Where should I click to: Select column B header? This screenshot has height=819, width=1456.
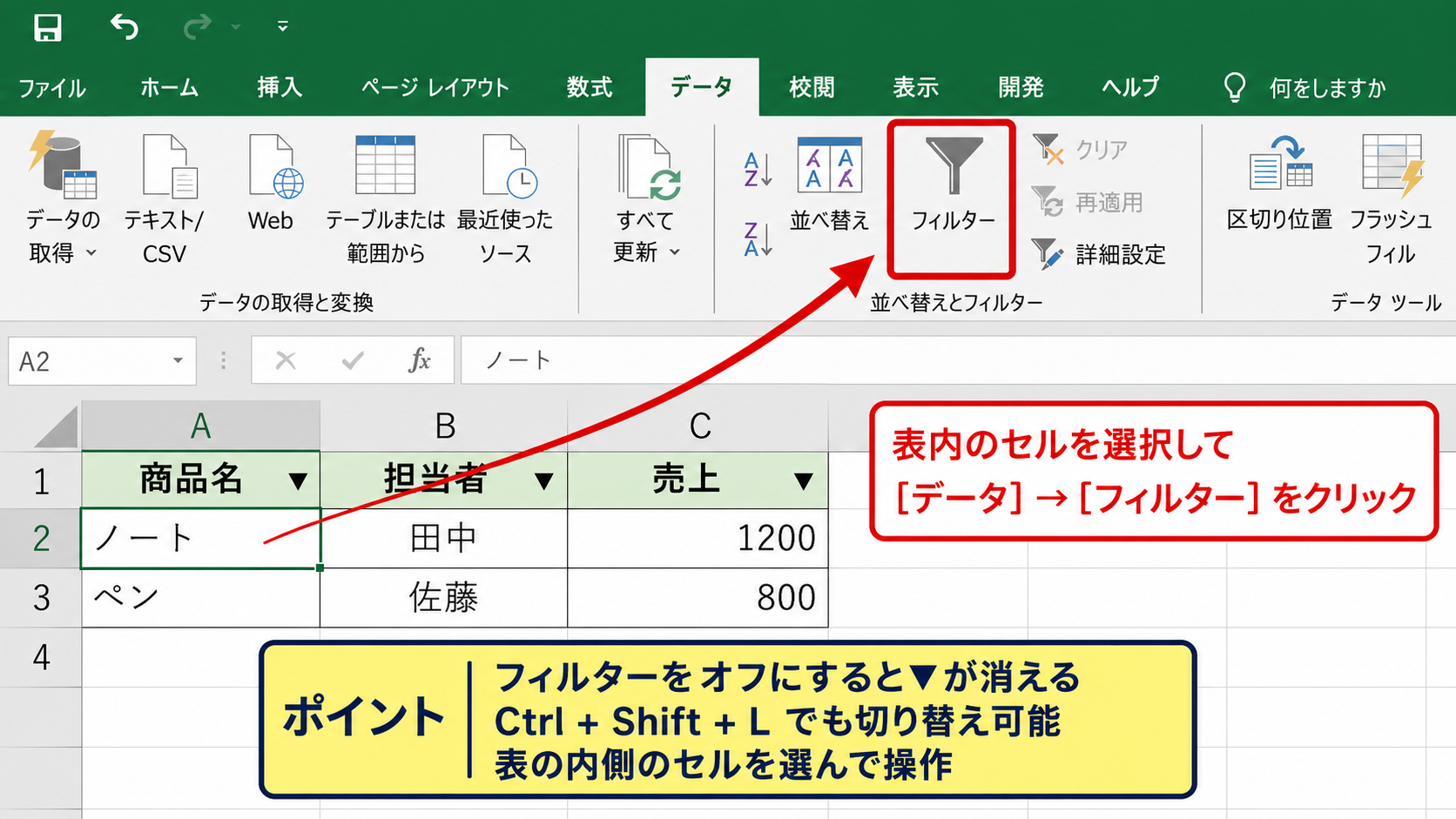(444, 426)
